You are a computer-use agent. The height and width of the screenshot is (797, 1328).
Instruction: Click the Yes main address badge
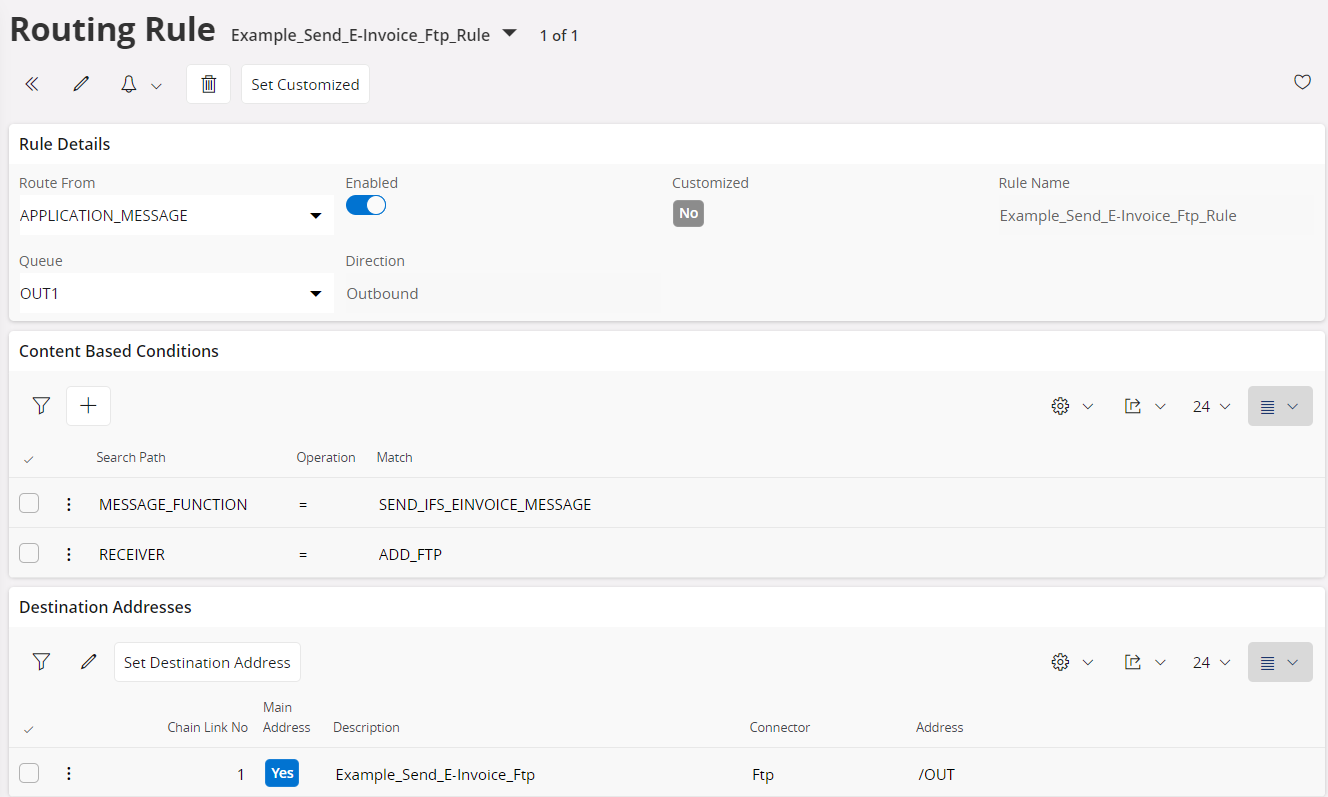(x=281, y=772)
